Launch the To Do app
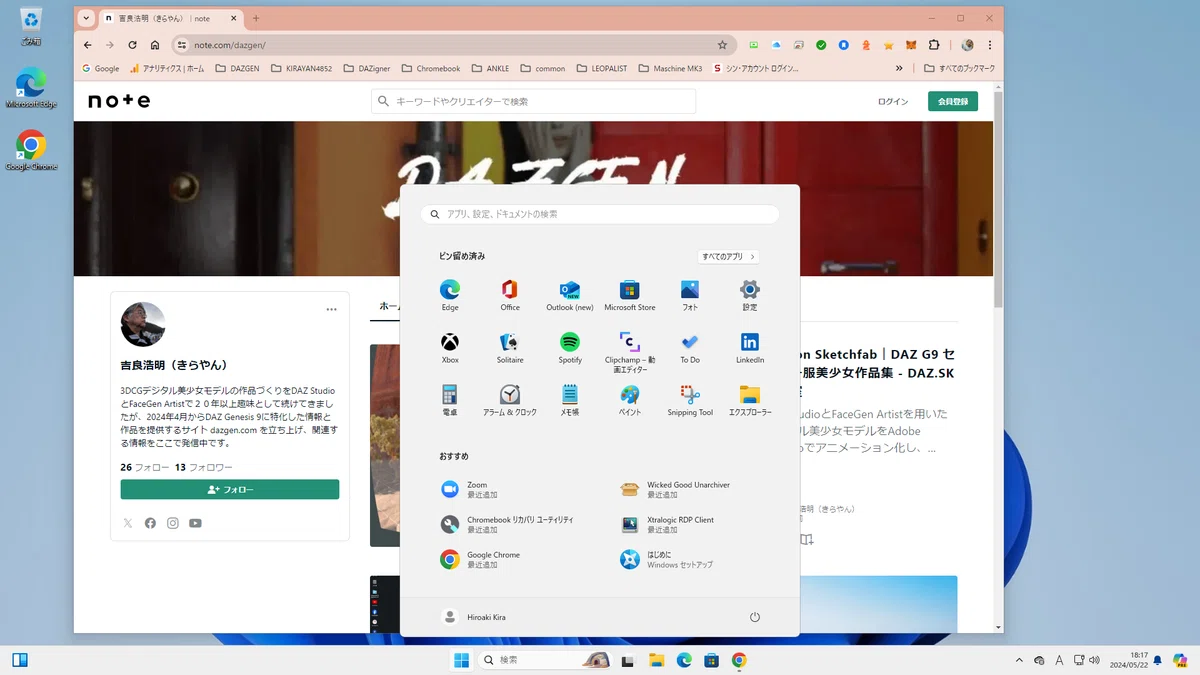The image size is (1200, 675). pos(690,347)
